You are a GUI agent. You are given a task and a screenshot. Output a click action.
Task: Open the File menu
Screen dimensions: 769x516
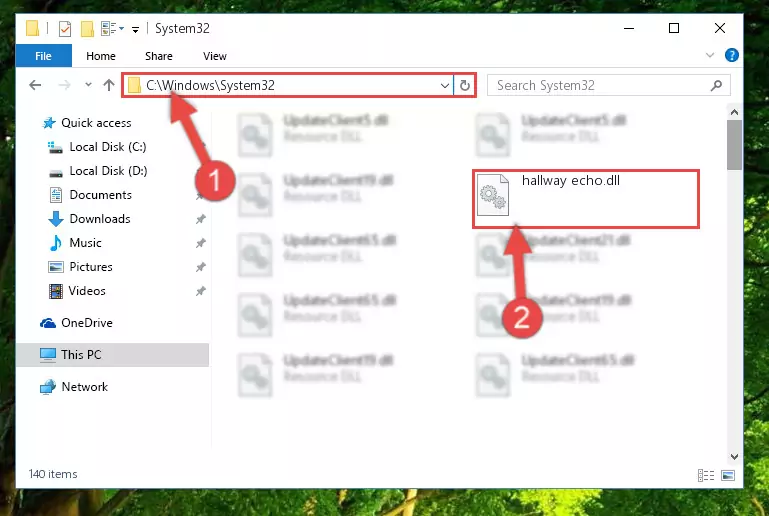point(44,56)
